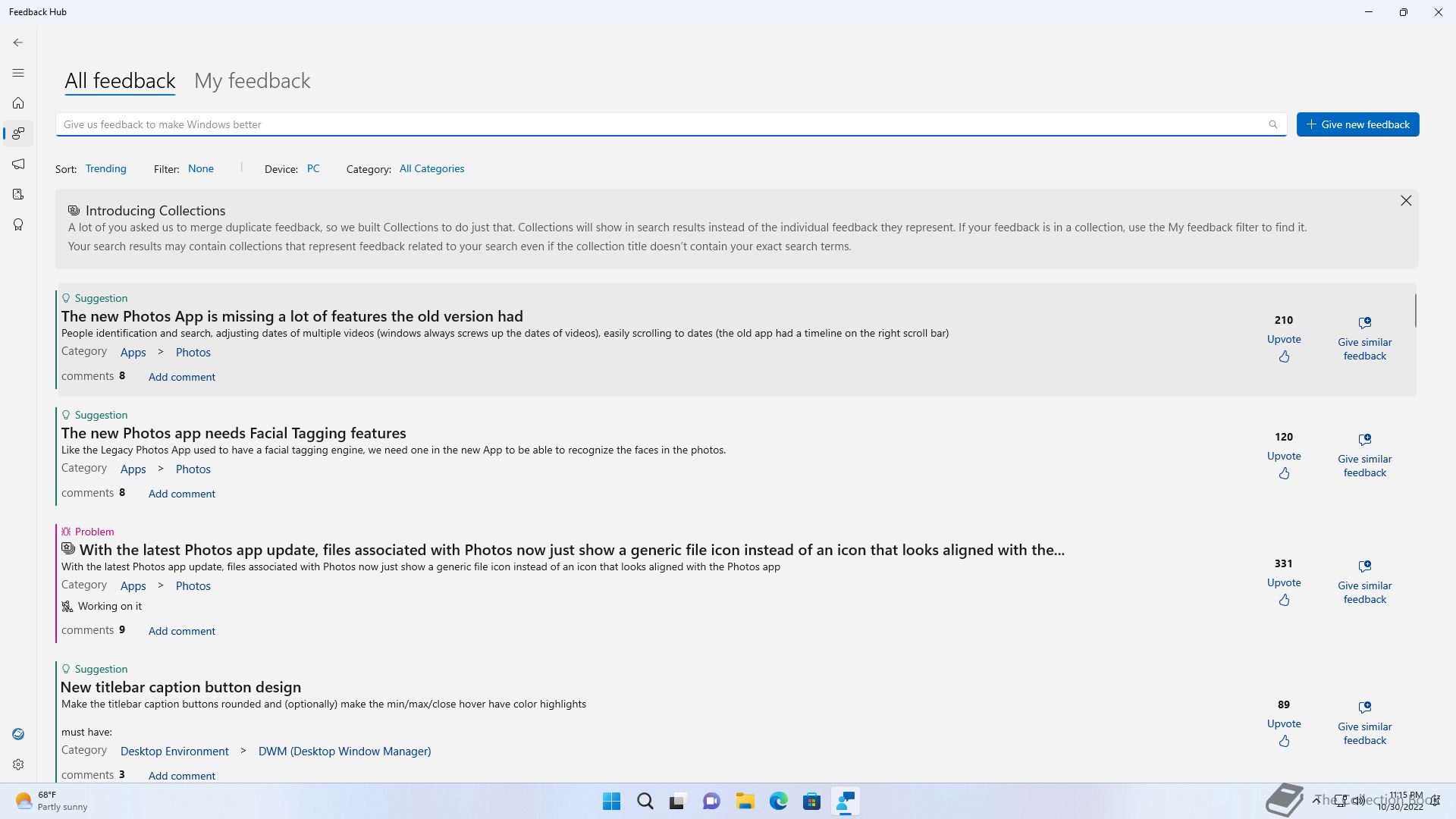Dismiss the Introducing Collections banner
This screenshot has height=819, width=1456.
pyautogui.click(x=1406, y=200)
